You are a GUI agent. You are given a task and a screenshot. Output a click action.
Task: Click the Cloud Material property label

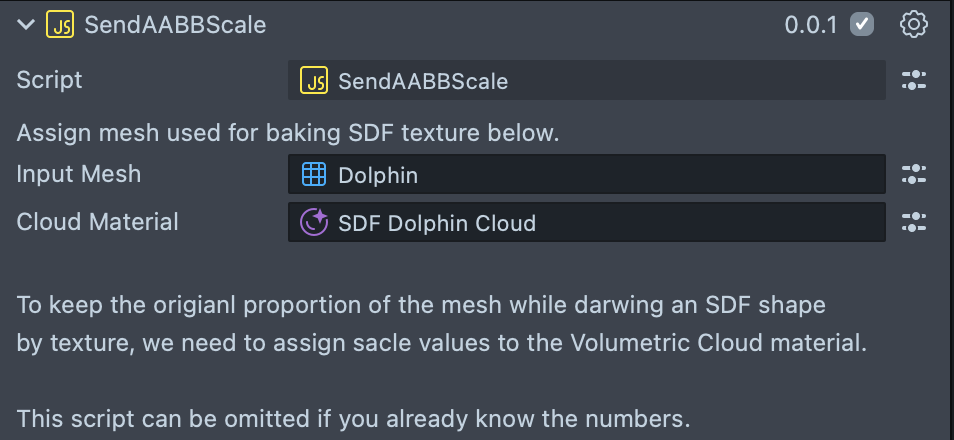pyautogui.click(x=98, y=222)
